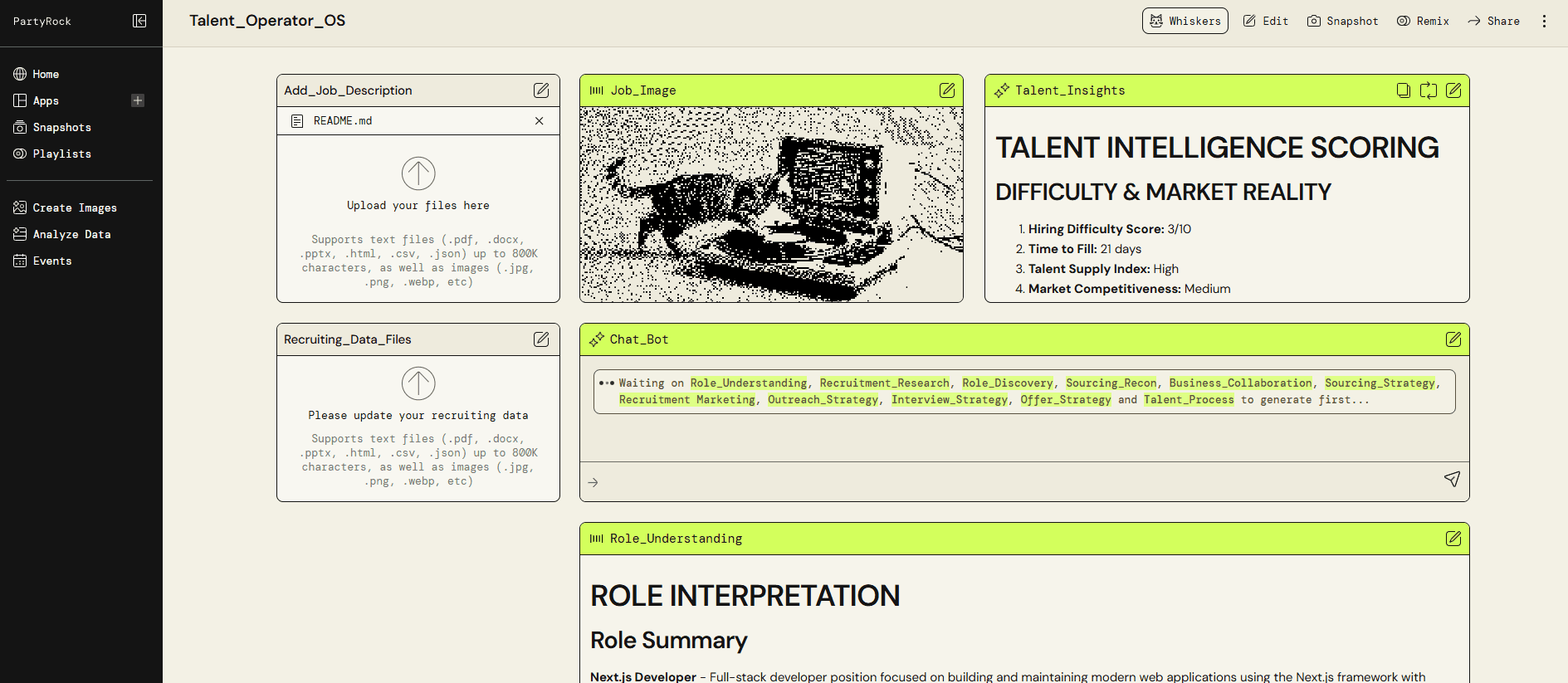Click the Role_Understanding link in chat

[749, 383]
